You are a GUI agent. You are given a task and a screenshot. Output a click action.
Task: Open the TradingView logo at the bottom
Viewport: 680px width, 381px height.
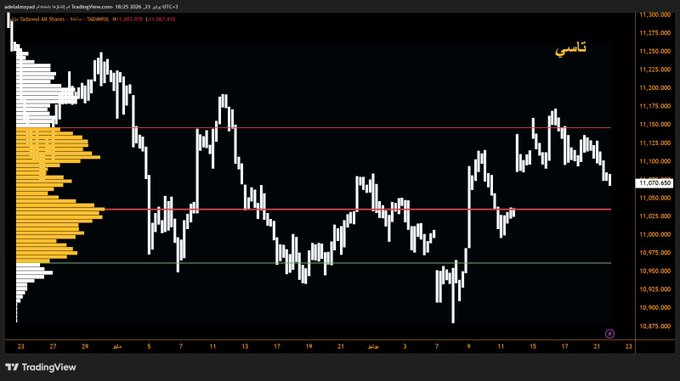pyautogui.click(x=41, y=367)
